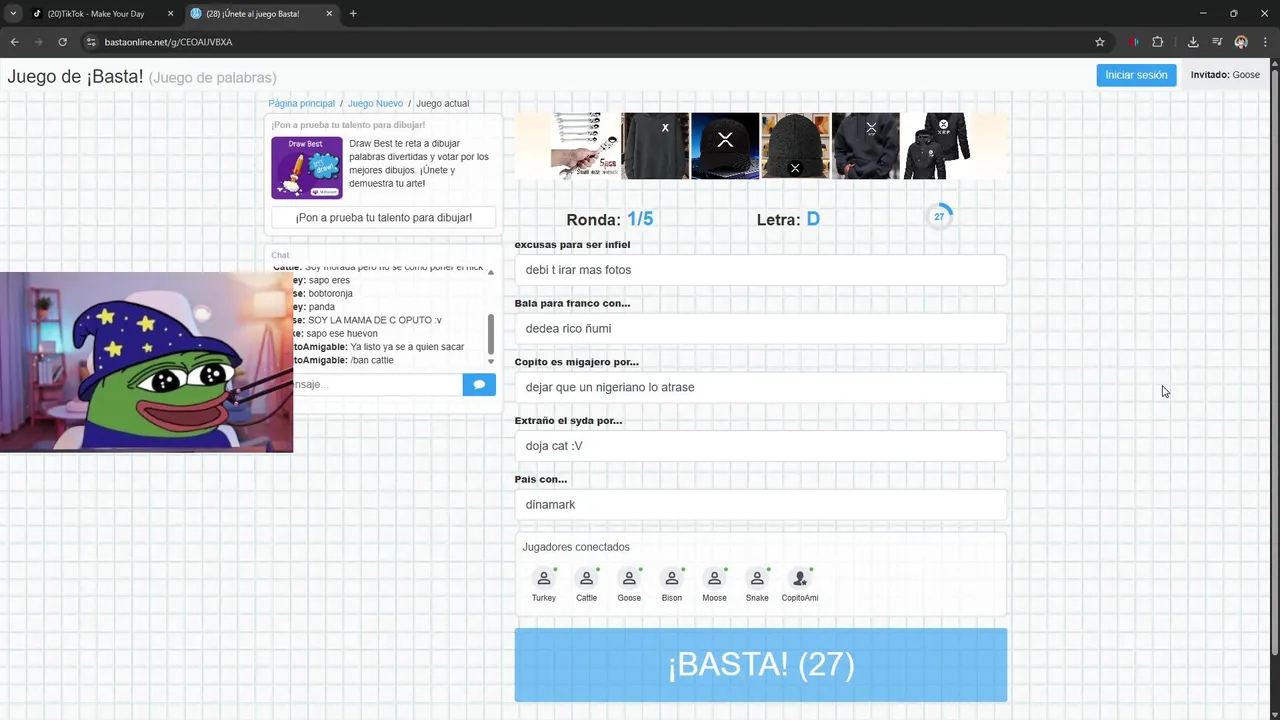1280x720 pixels.
Task: Click the Goose player avatar
Action: click(x=629, y=579)
